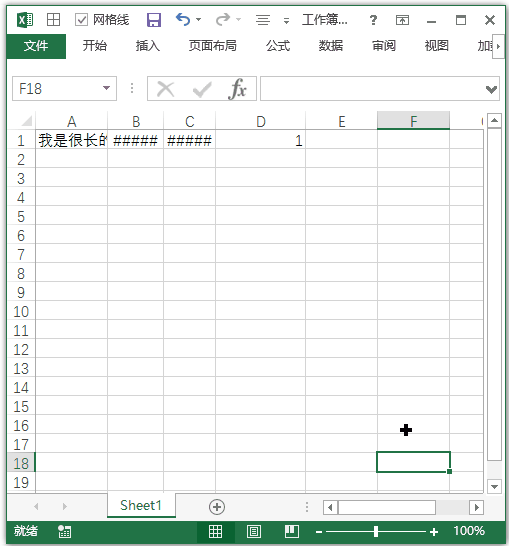Switch to the 数据 tab
The height and width of the screenshot is (546, 509).
click(331, 46)
